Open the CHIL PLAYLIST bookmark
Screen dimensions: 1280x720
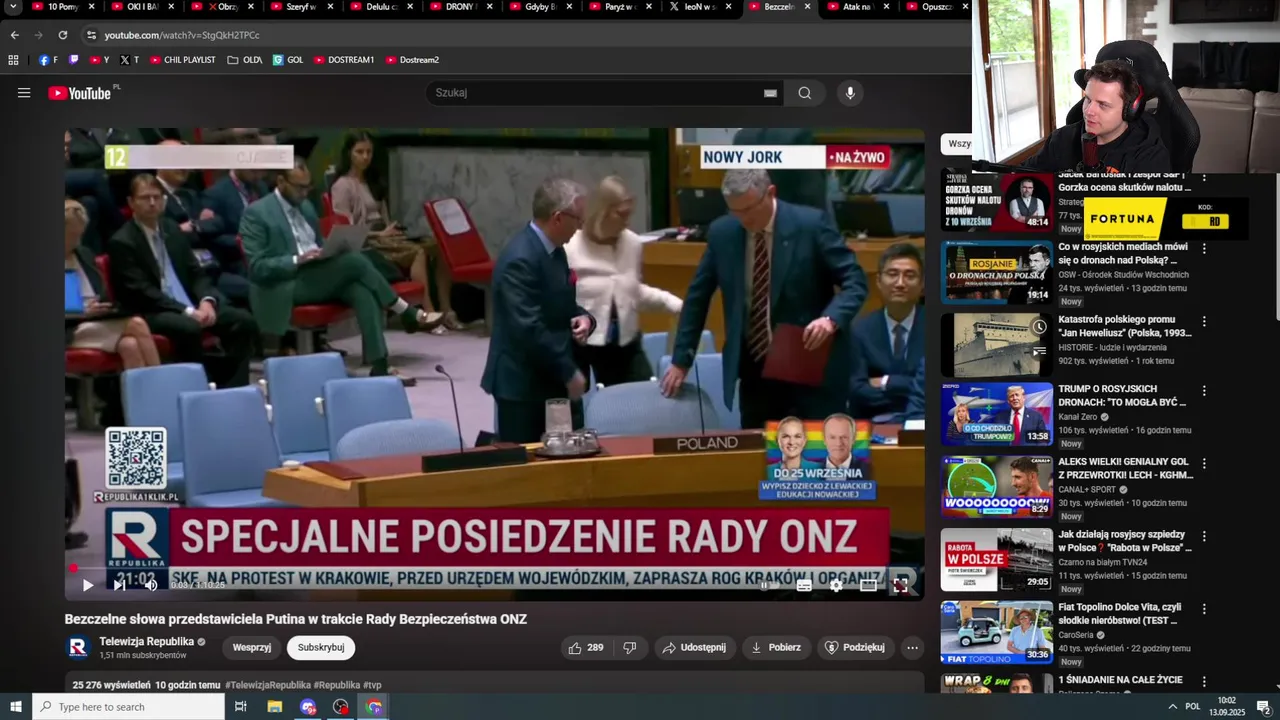click(183, 60)
